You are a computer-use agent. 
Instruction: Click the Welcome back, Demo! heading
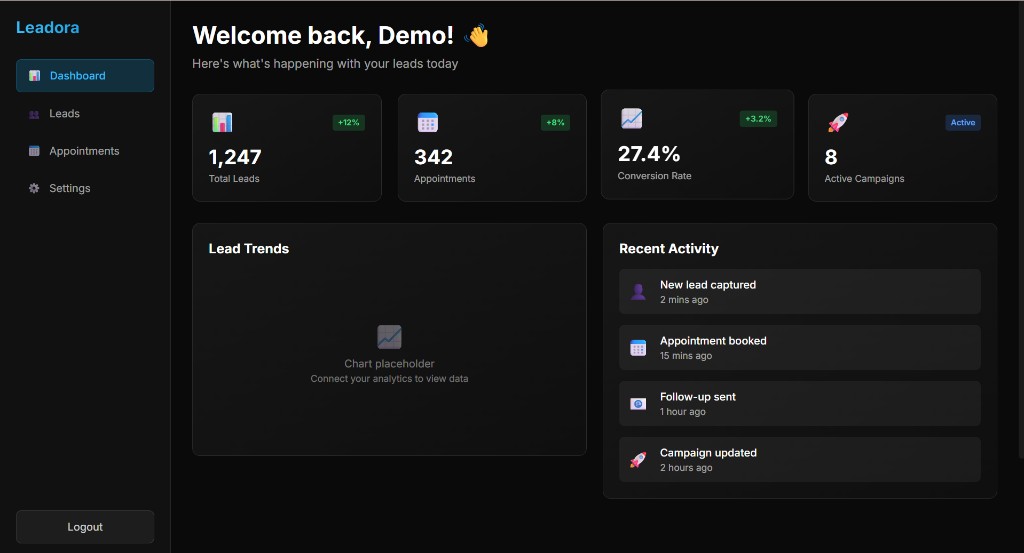pos(323,35)
